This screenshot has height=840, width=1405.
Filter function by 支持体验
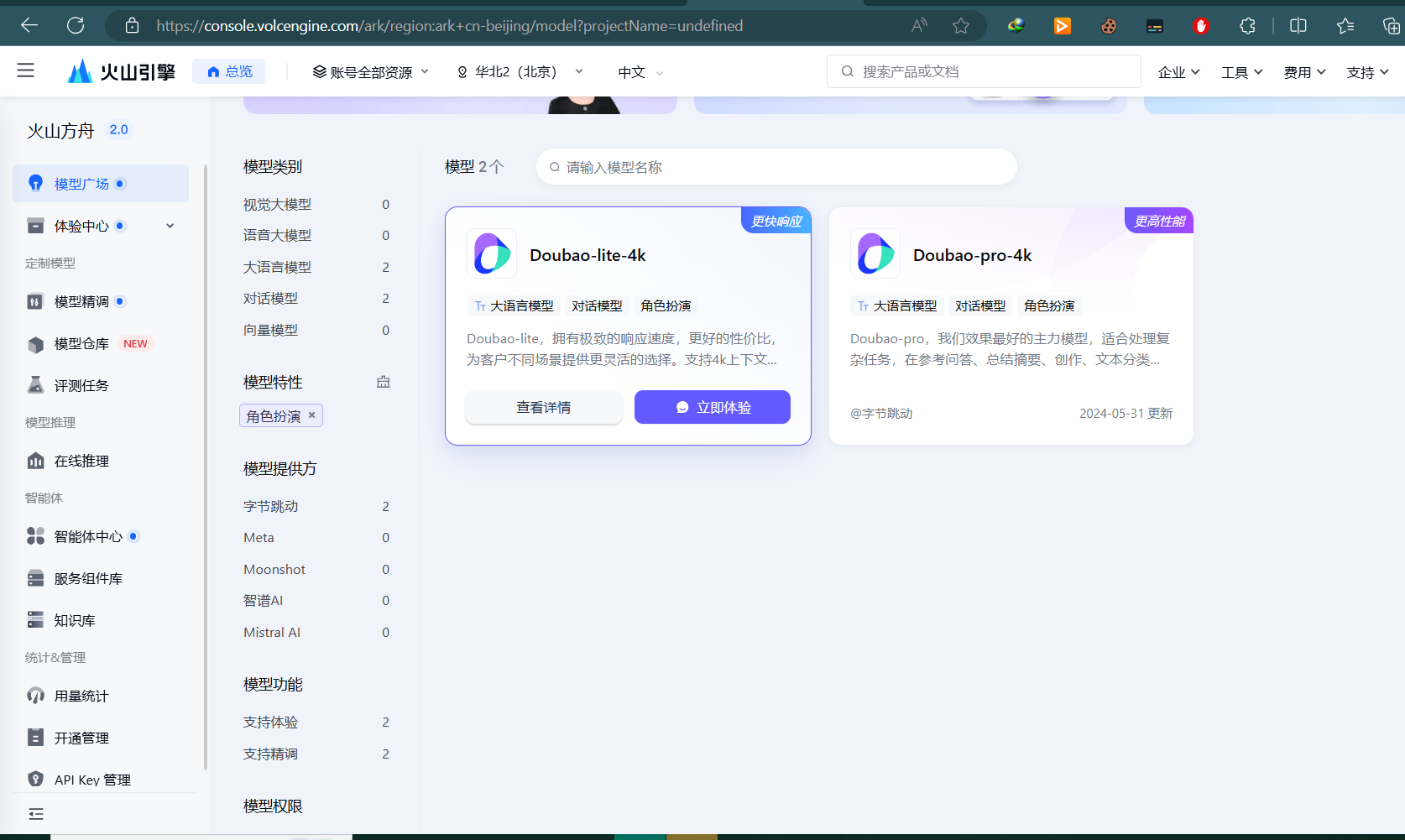point(316,723)
